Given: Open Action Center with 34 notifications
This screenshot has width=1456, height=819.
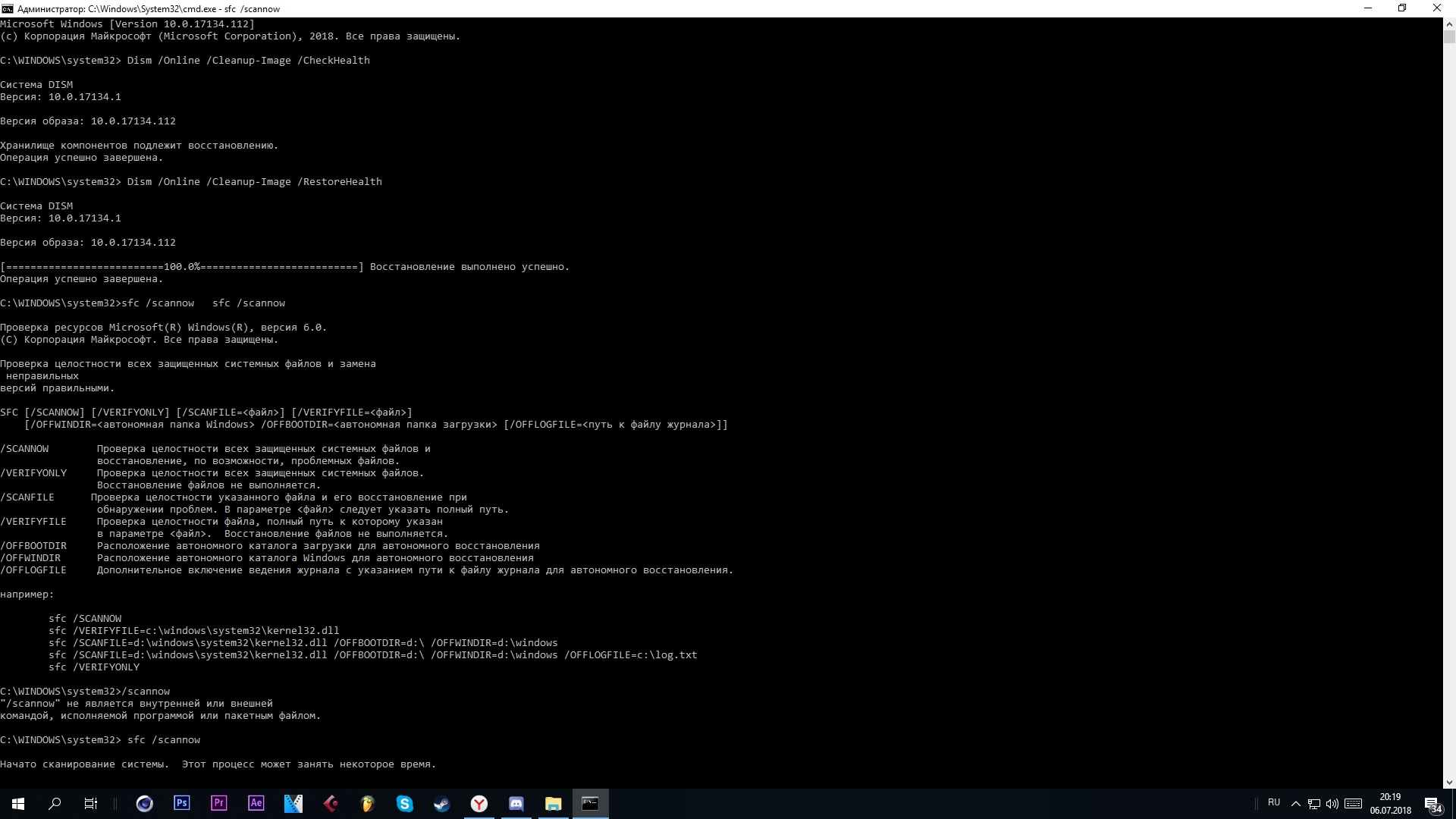Looking at the screenshot, I should coord(1432,804).
